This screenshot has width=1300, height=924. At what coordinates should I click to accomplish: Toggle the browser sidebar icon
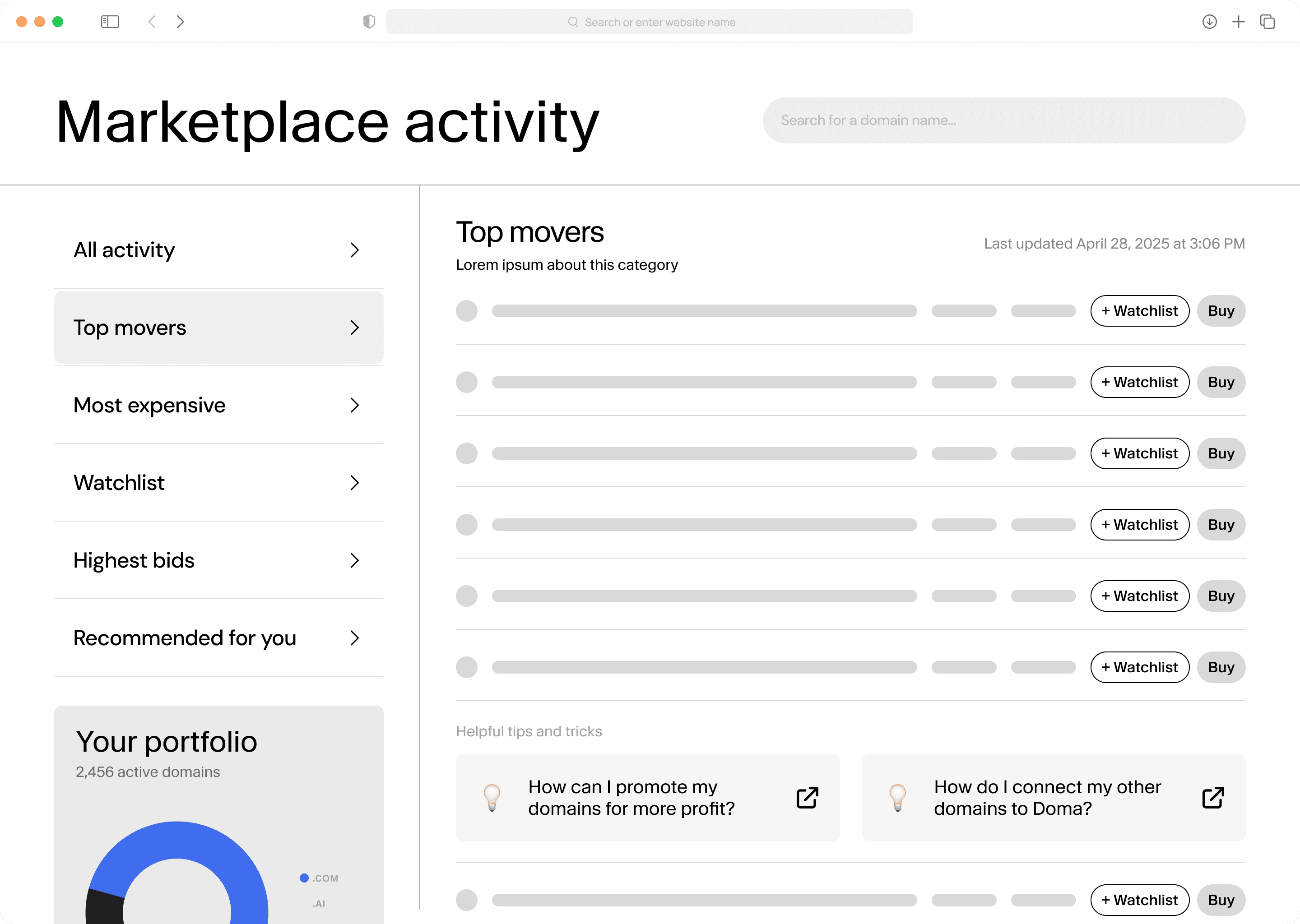pos(110,22)
